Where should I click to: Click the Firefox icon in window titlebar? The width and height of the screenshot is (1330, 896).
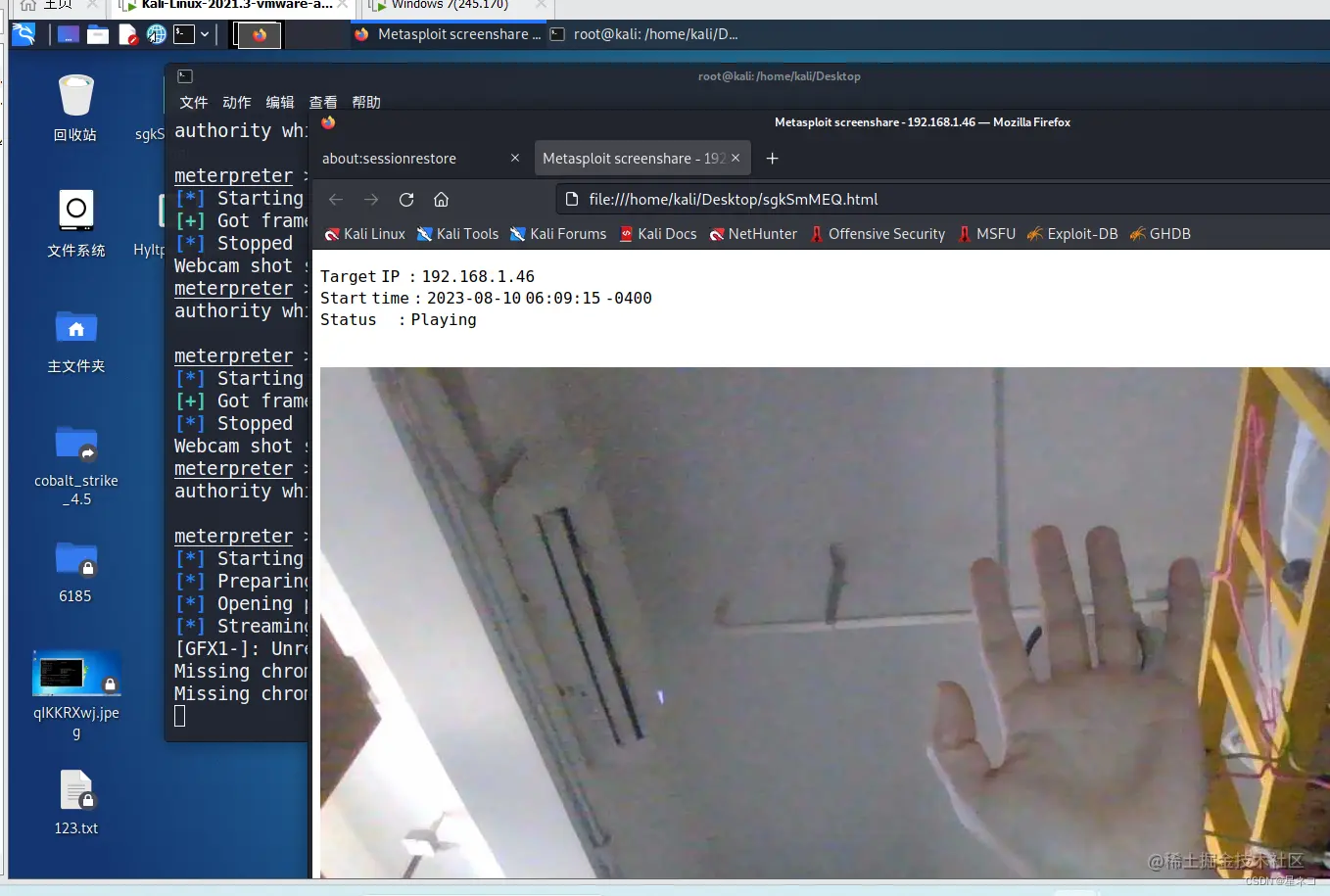[328, 122]
